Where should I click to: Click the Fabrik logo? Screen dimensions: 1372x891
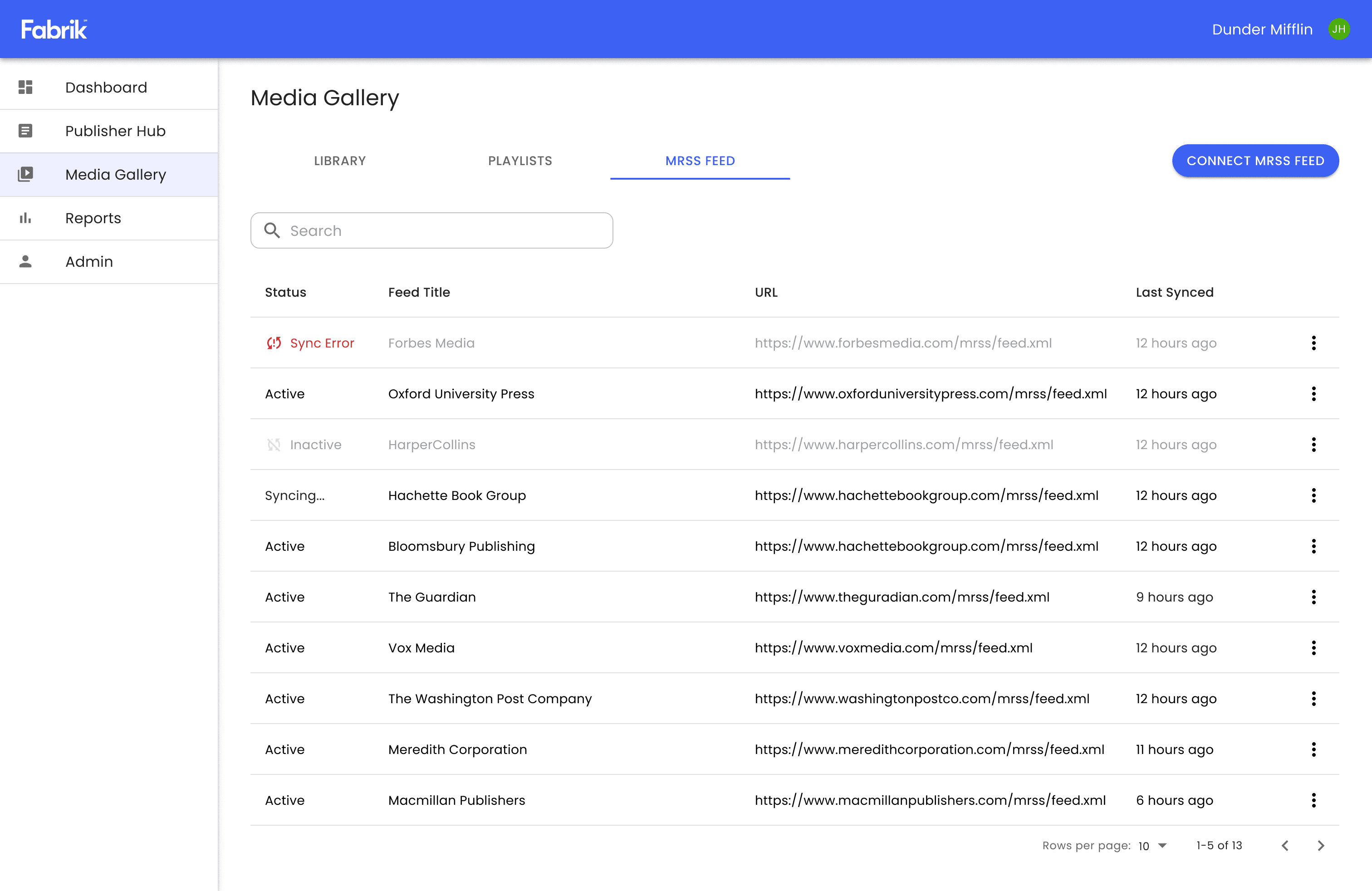54,29
